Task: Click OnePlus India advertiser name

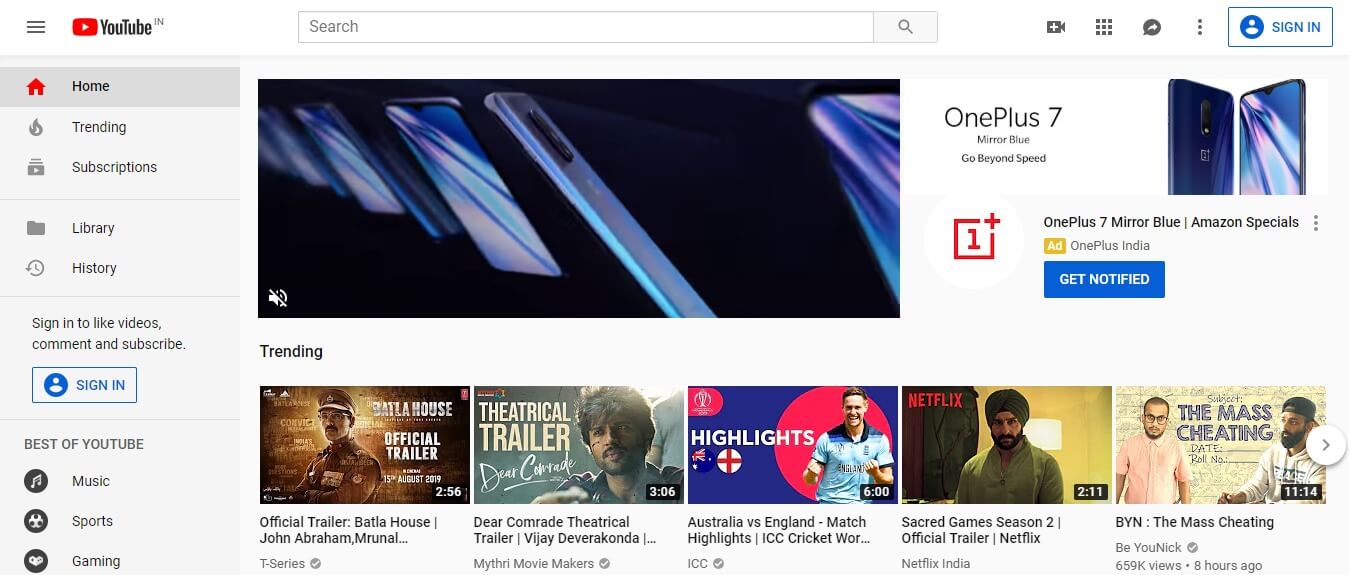Action: click(1110, 246)
